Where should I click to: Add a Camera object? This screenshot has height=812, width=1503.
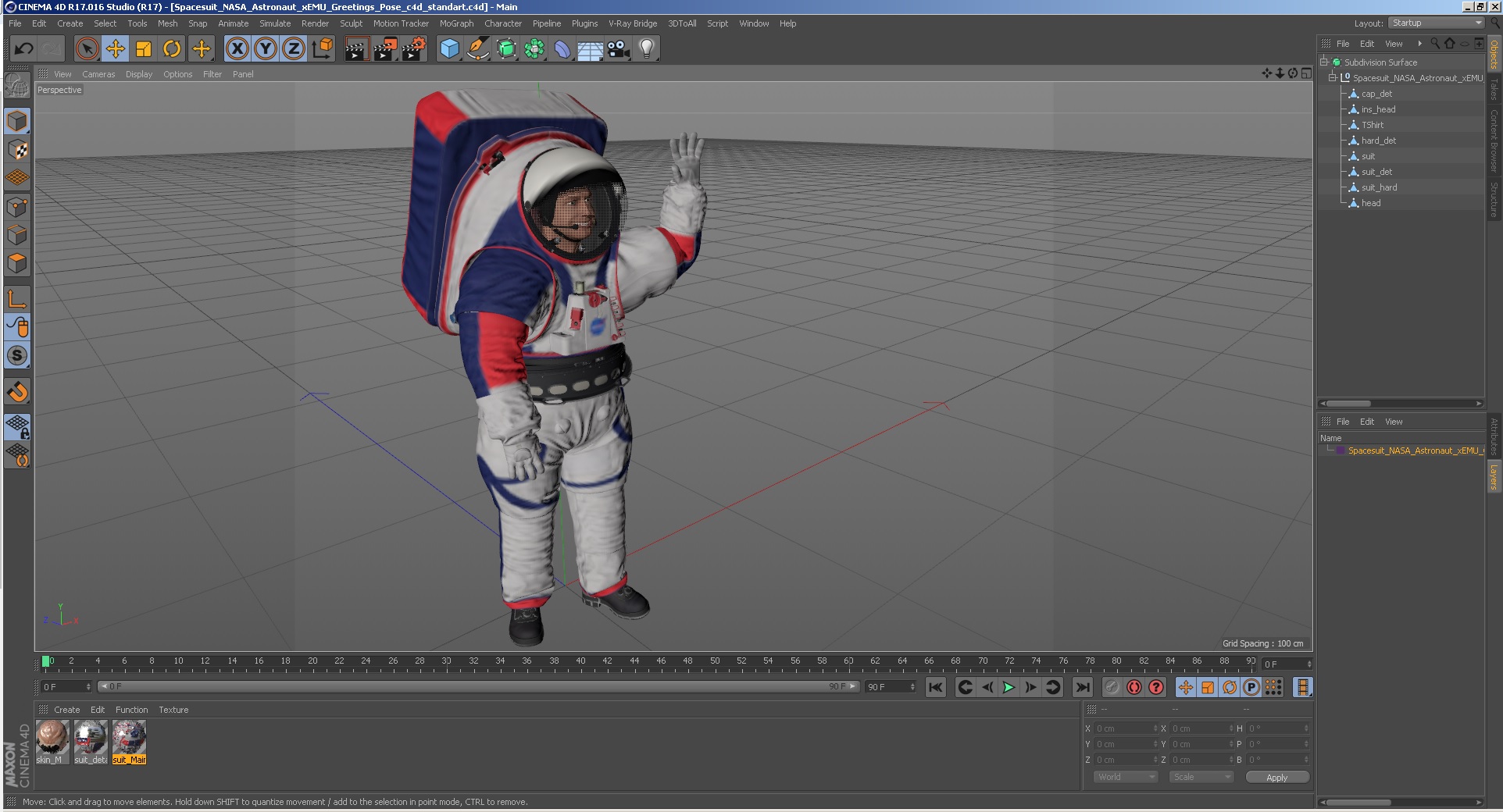pos(619,49)
